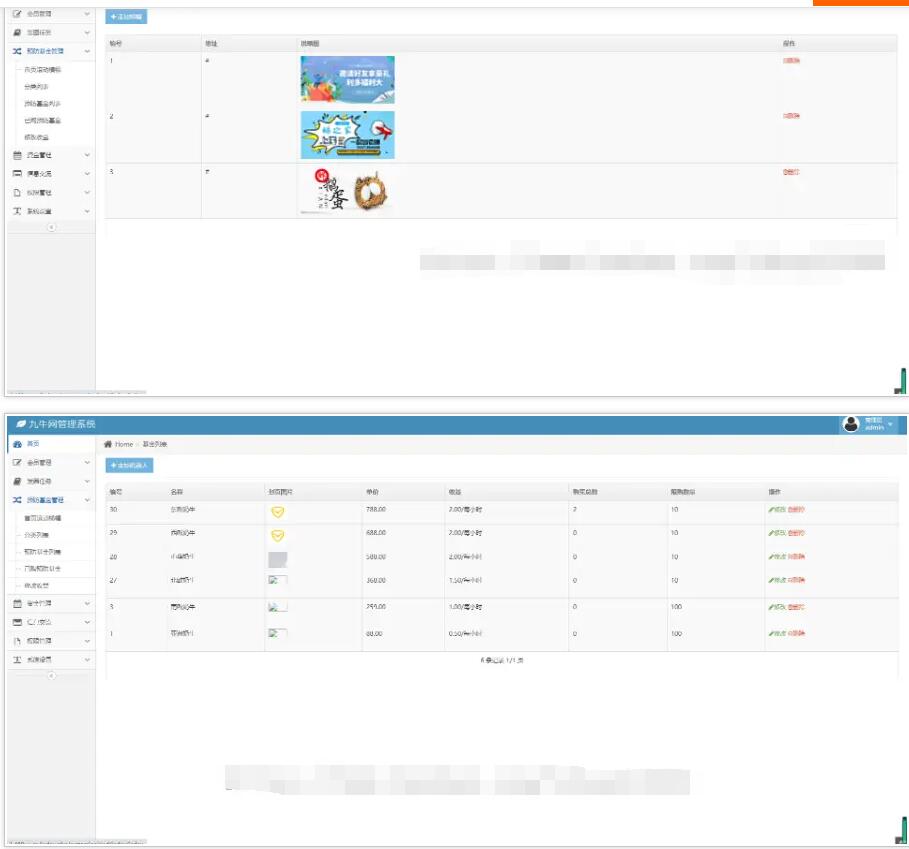
Task: Expand the 会员管理 chevron under 首页
Action: 87,463
